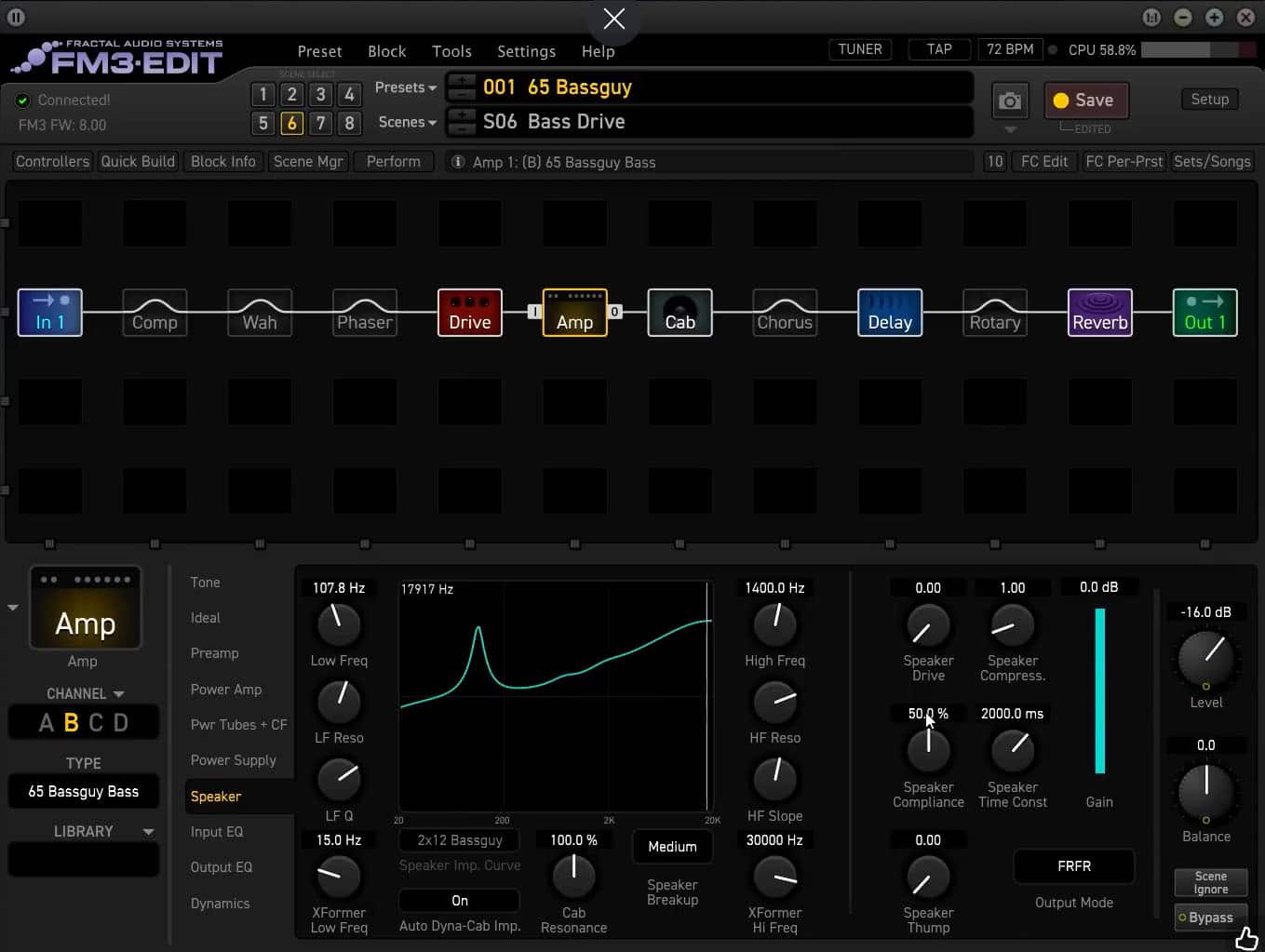This screenshot has height=952, width=1265.
Task: Switch to scene 8
Action: (350, 123)
